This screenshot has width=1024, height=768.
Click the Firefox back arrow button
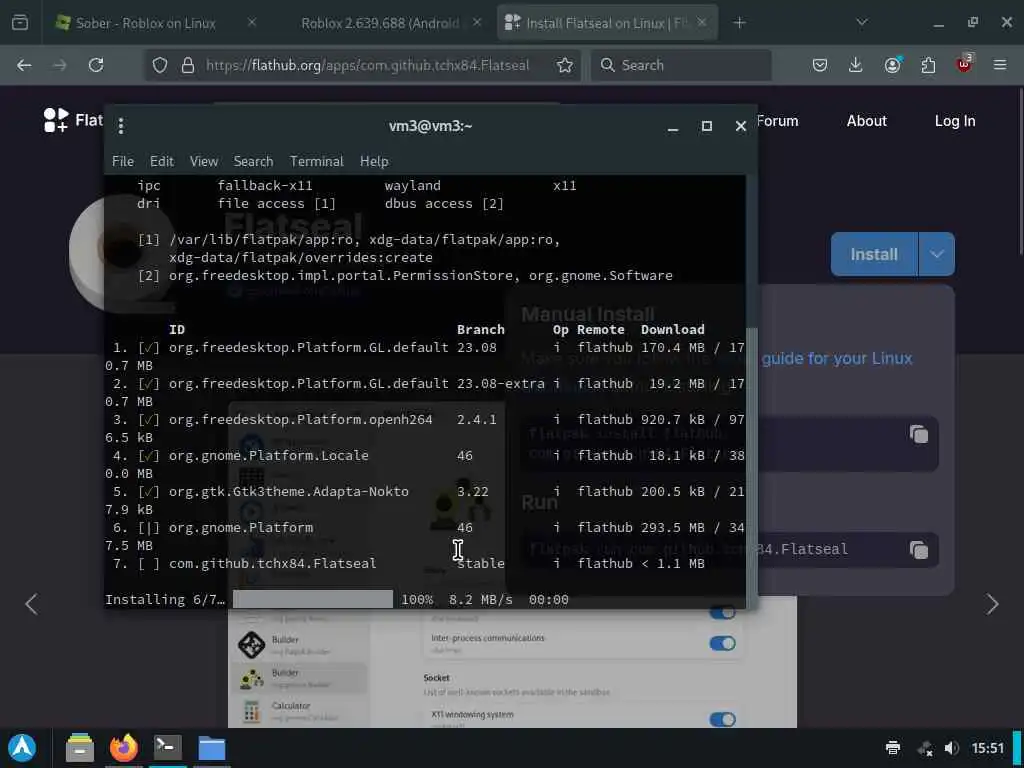click(24, 65)
